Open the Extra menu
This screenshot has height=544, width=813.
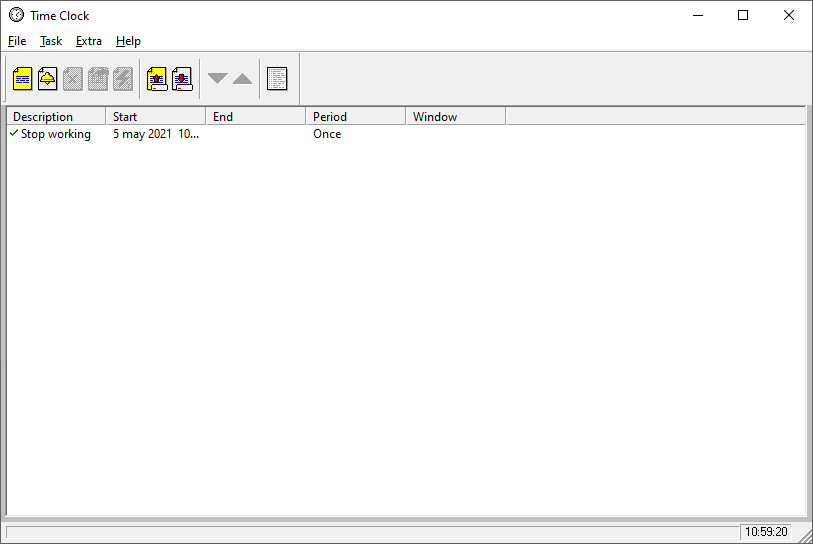(x=89, y=41)
